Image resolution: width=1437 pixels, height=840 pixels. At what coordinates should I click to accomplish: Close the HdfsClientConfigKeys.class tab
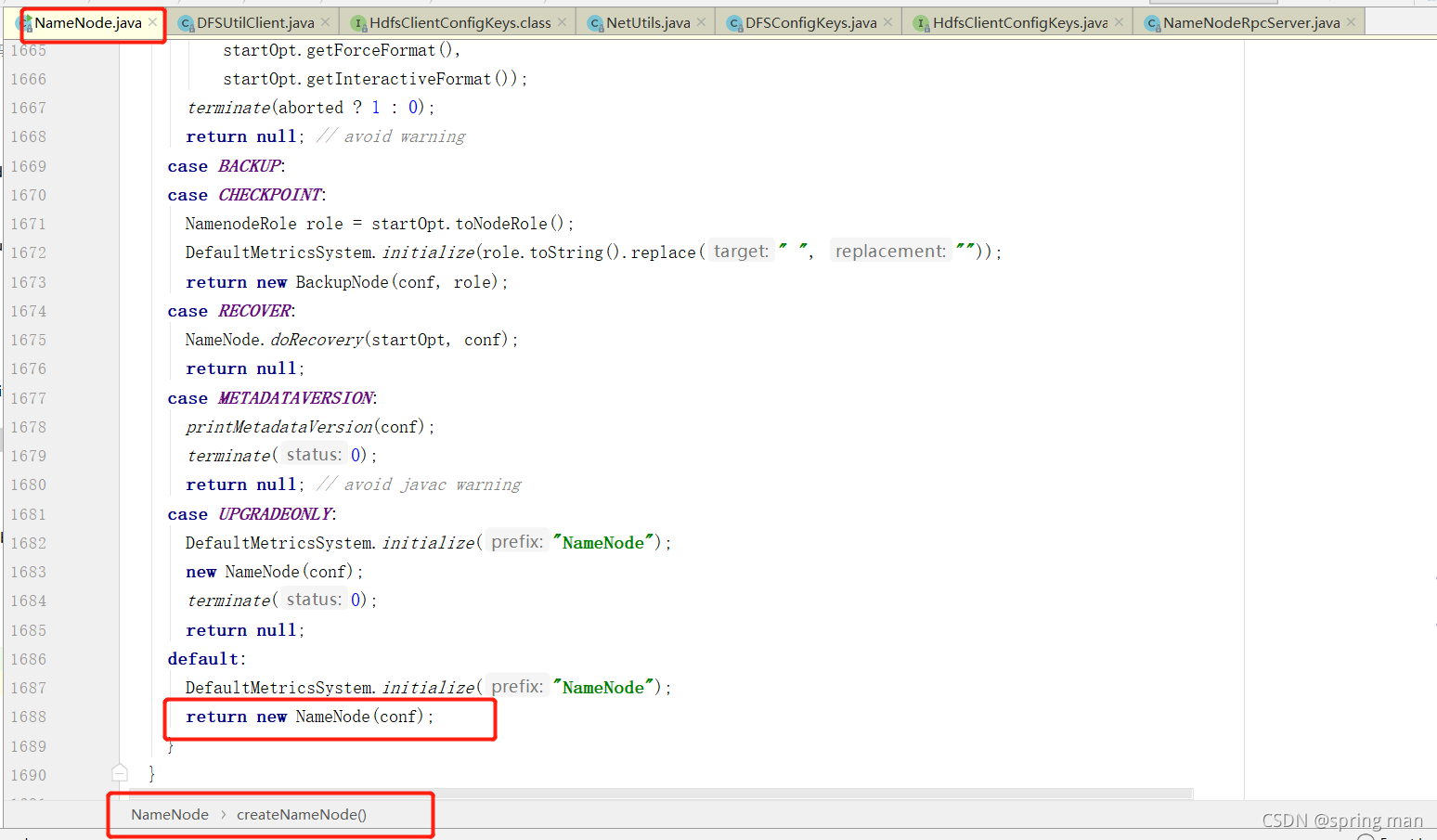(x=563, y=22)
